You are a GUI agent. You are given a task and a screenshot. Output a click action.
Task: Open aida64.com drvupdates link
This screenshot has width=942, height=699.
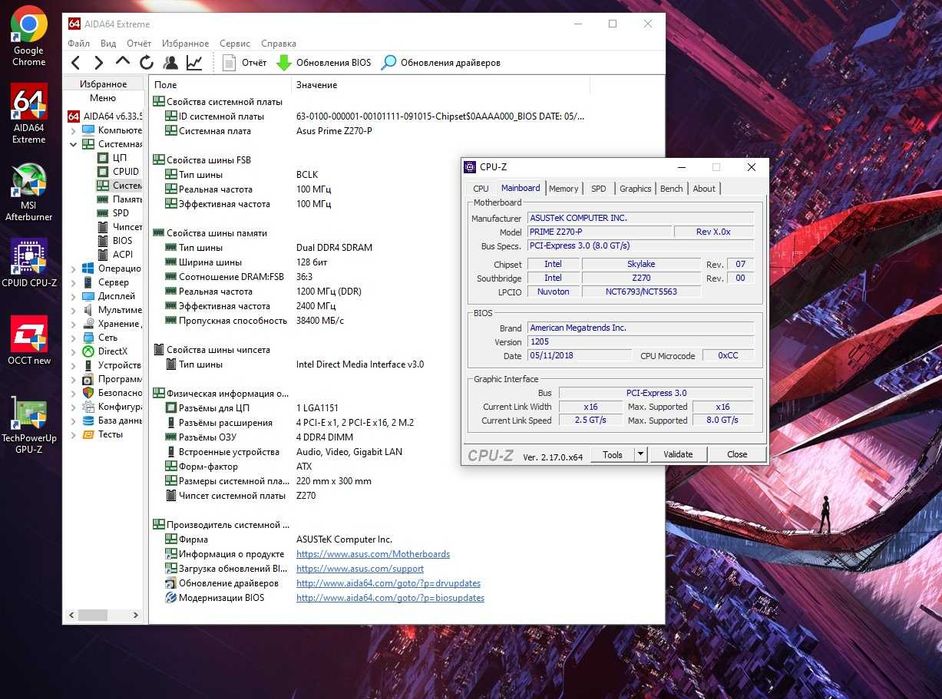pyautogui.click(x=388, y=583)
